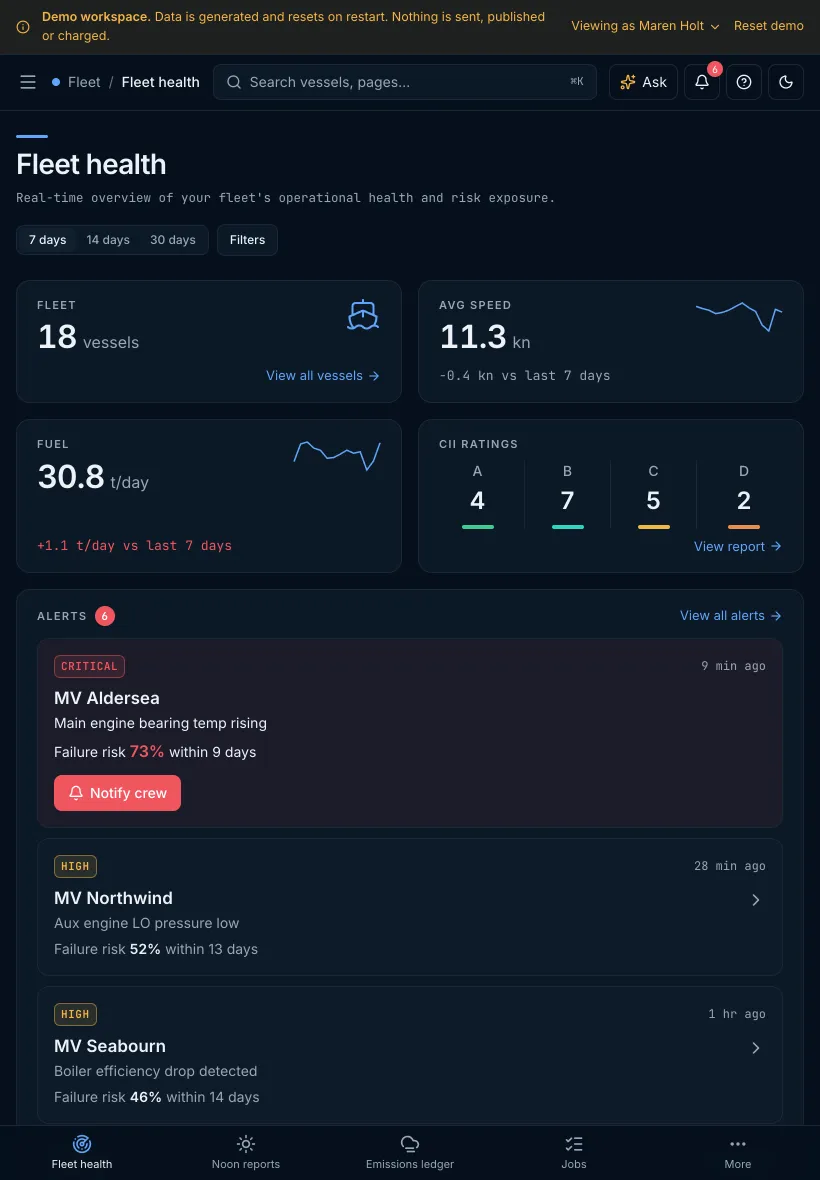The image size is (820, 1180).
Task: Click Search vessels, pages input
Action: click(405, 82)
